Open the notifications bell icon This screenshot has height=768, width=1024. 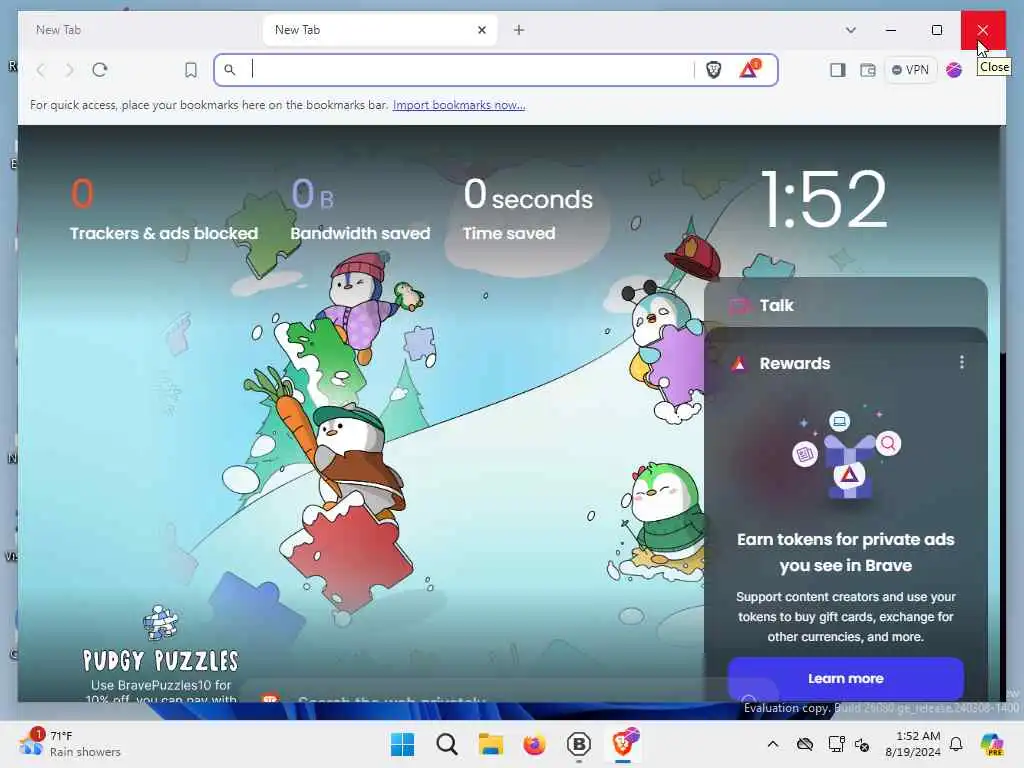956,744
